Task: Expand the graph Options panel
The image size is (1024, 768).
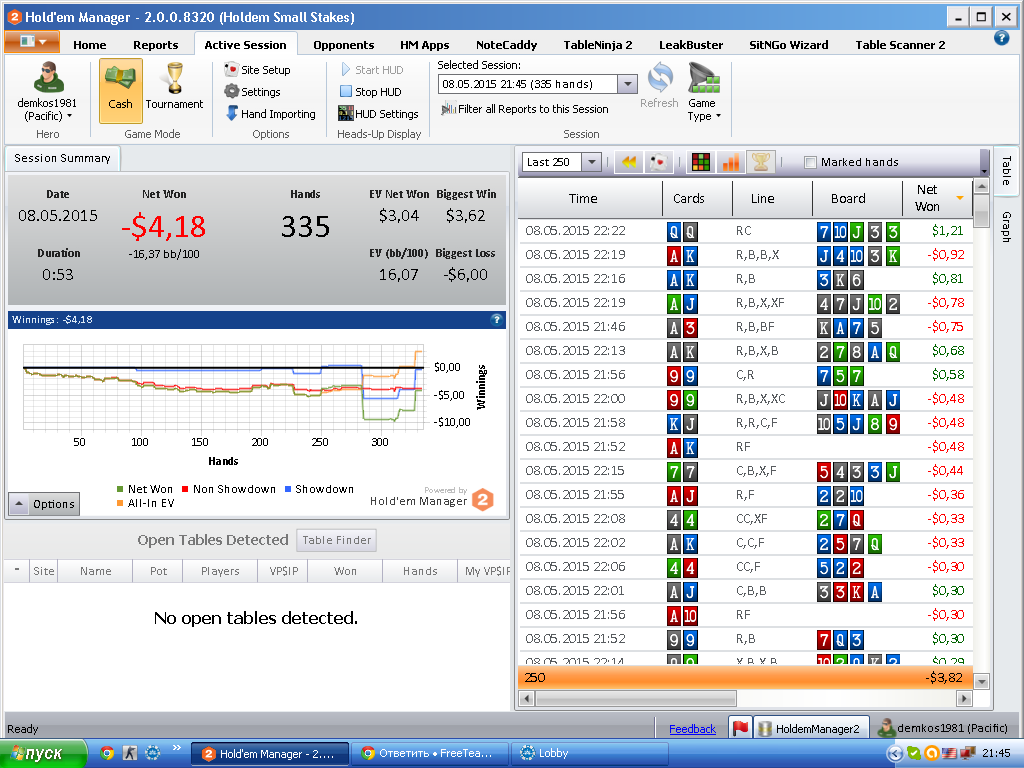Action: tap(44, 504)
